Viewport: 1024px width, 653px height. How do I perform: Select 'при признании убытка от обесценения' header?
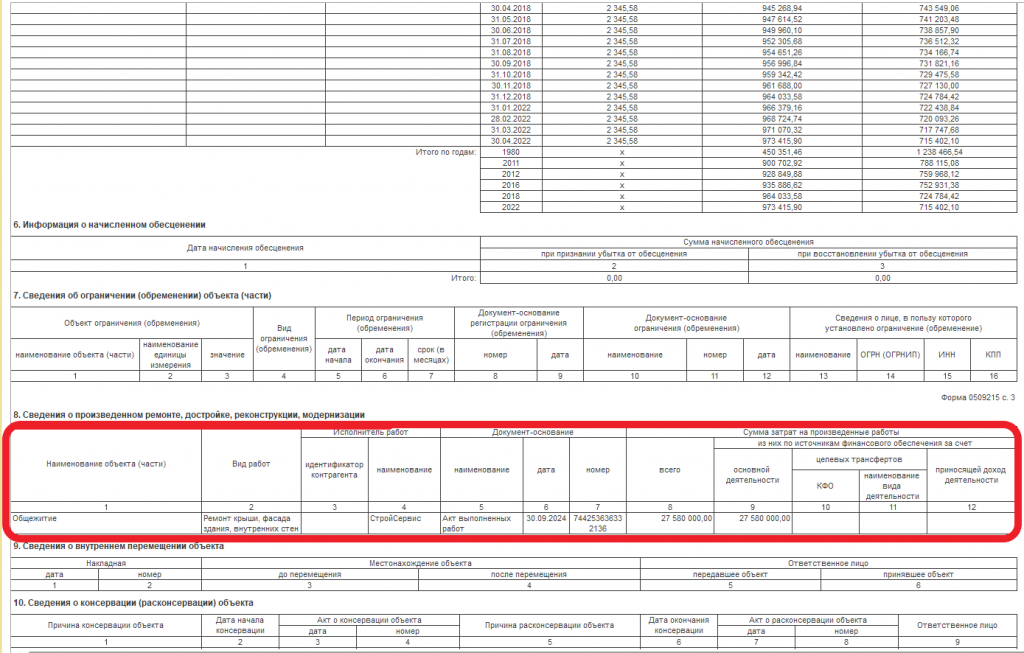pyautogui.click(x=614, y=254)
